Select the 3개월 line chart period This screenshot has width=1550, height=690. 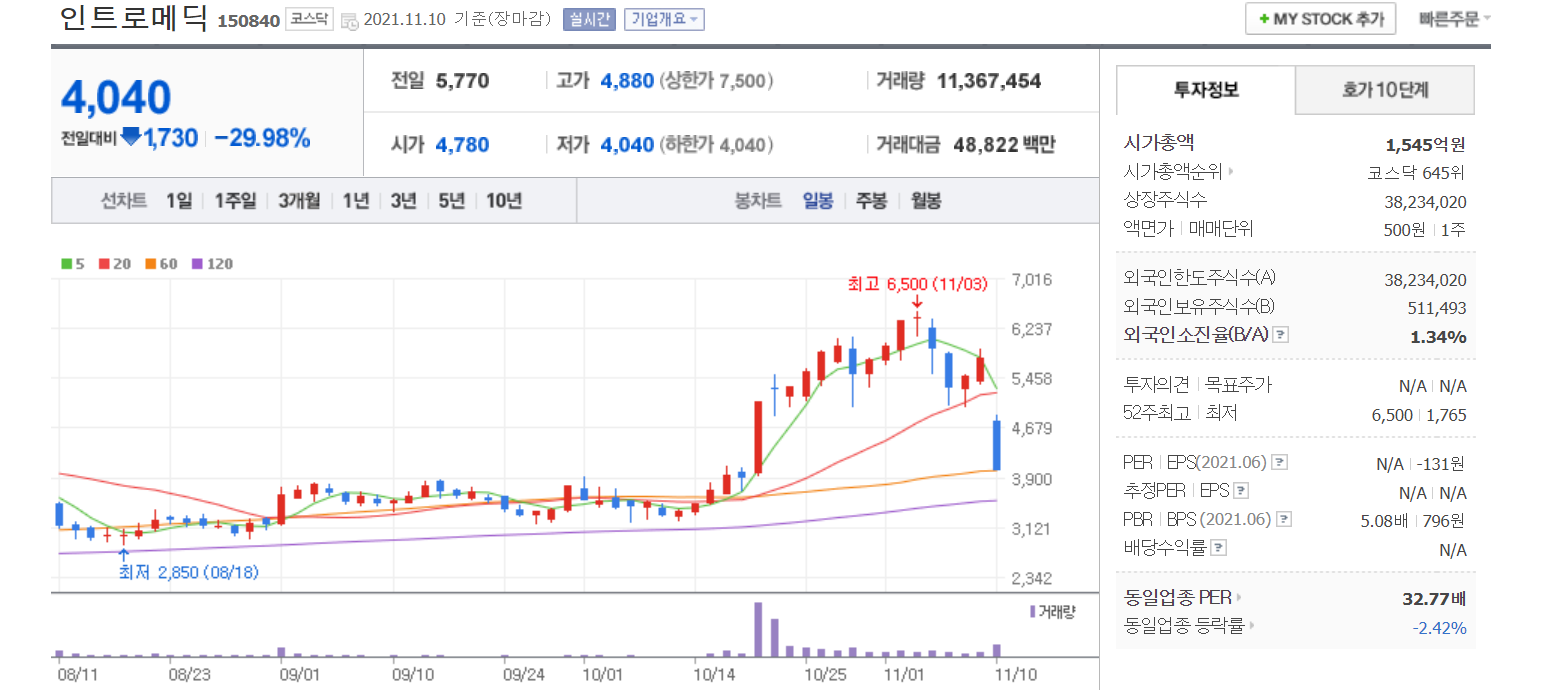299,201
